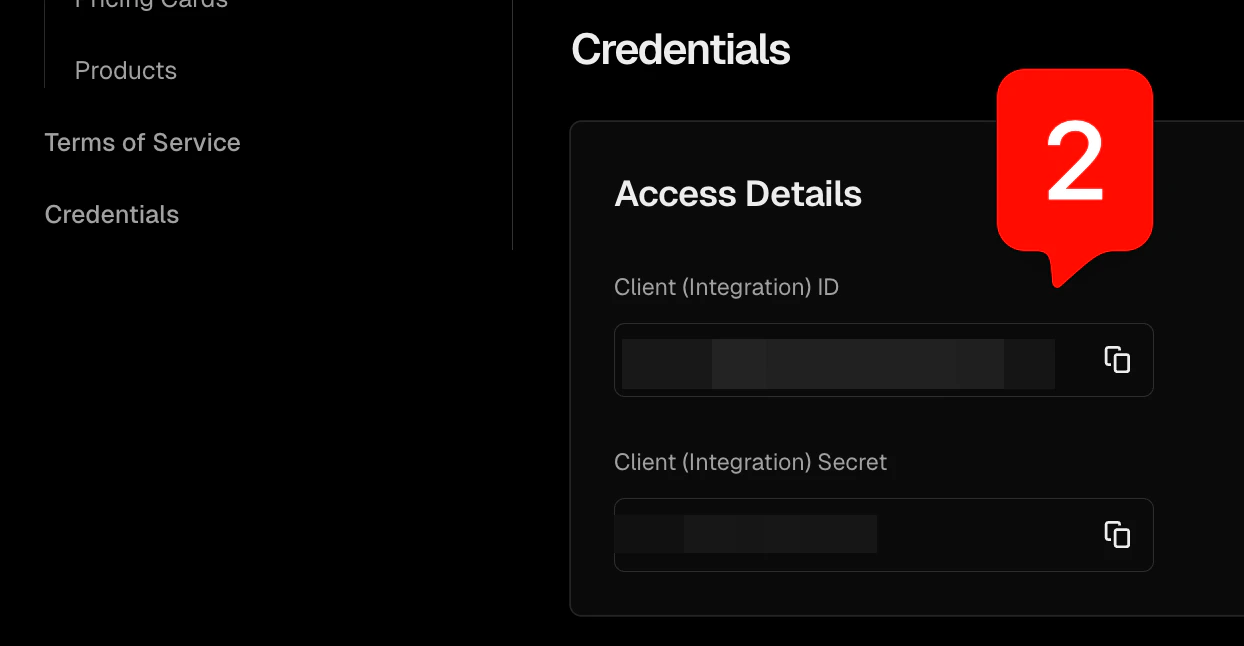Select the redacted Client (Integration) ID value
Image resolution: width=1244 pixels, height=646 pixels.
tap(840, 363)
